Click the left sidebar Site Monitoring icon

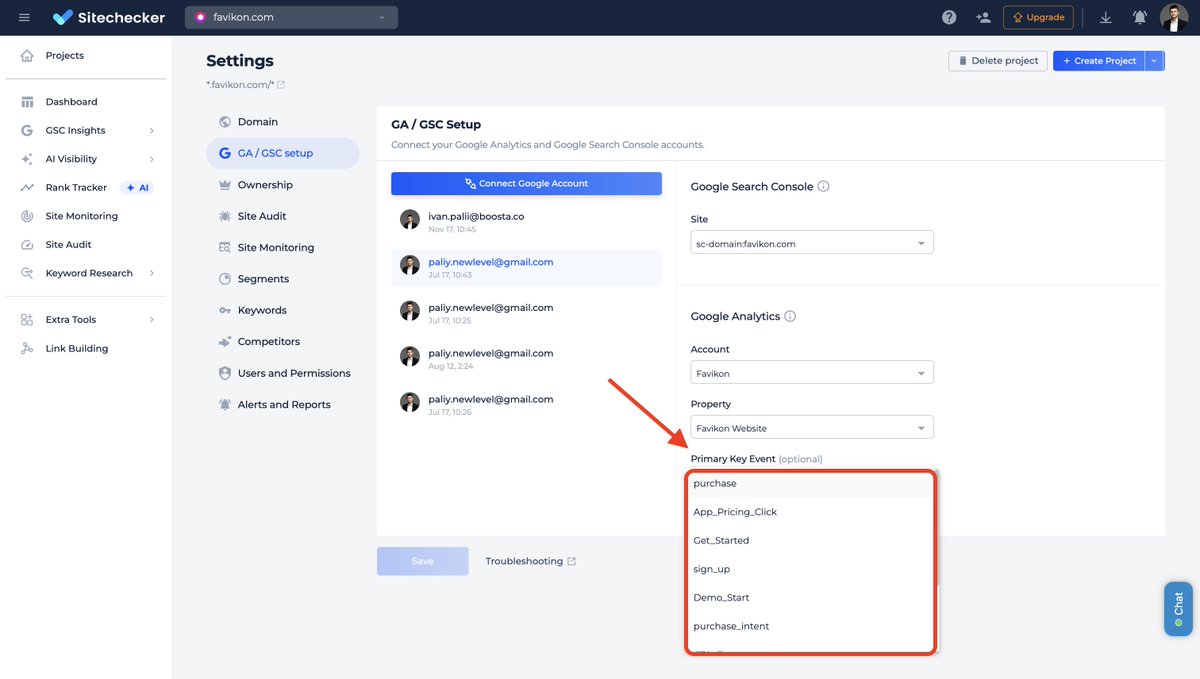pyautogui.click(x=27, y=216)
